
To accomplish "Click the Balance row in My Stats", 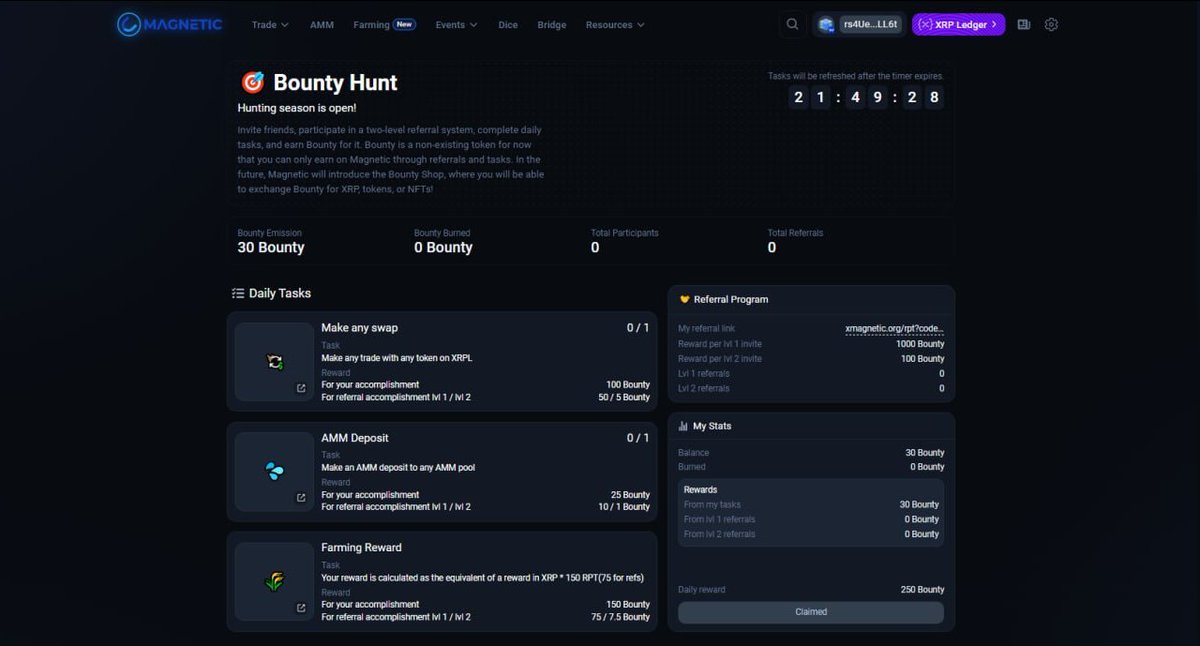I will (x=811, y=453).
